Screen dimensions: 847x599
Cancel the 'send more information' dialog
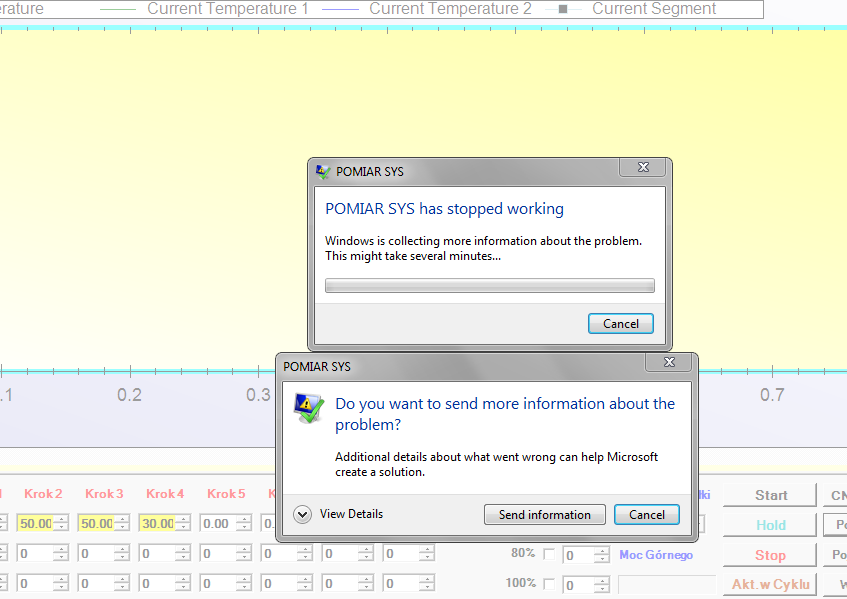(x=647, y=515)
